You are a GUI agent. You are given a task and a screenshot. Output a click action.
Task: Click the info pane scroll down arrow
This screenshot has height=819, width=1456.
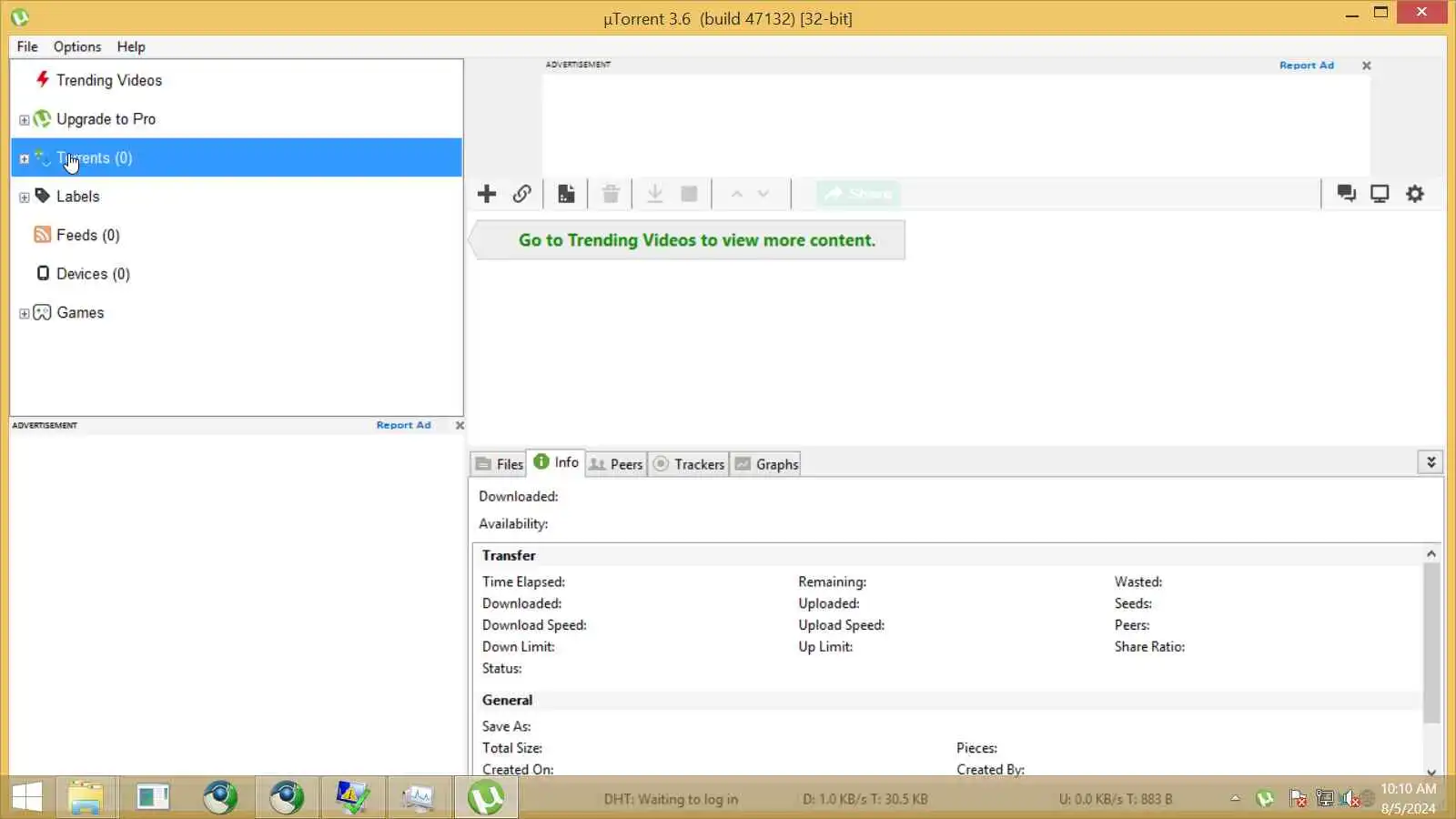1431,772
